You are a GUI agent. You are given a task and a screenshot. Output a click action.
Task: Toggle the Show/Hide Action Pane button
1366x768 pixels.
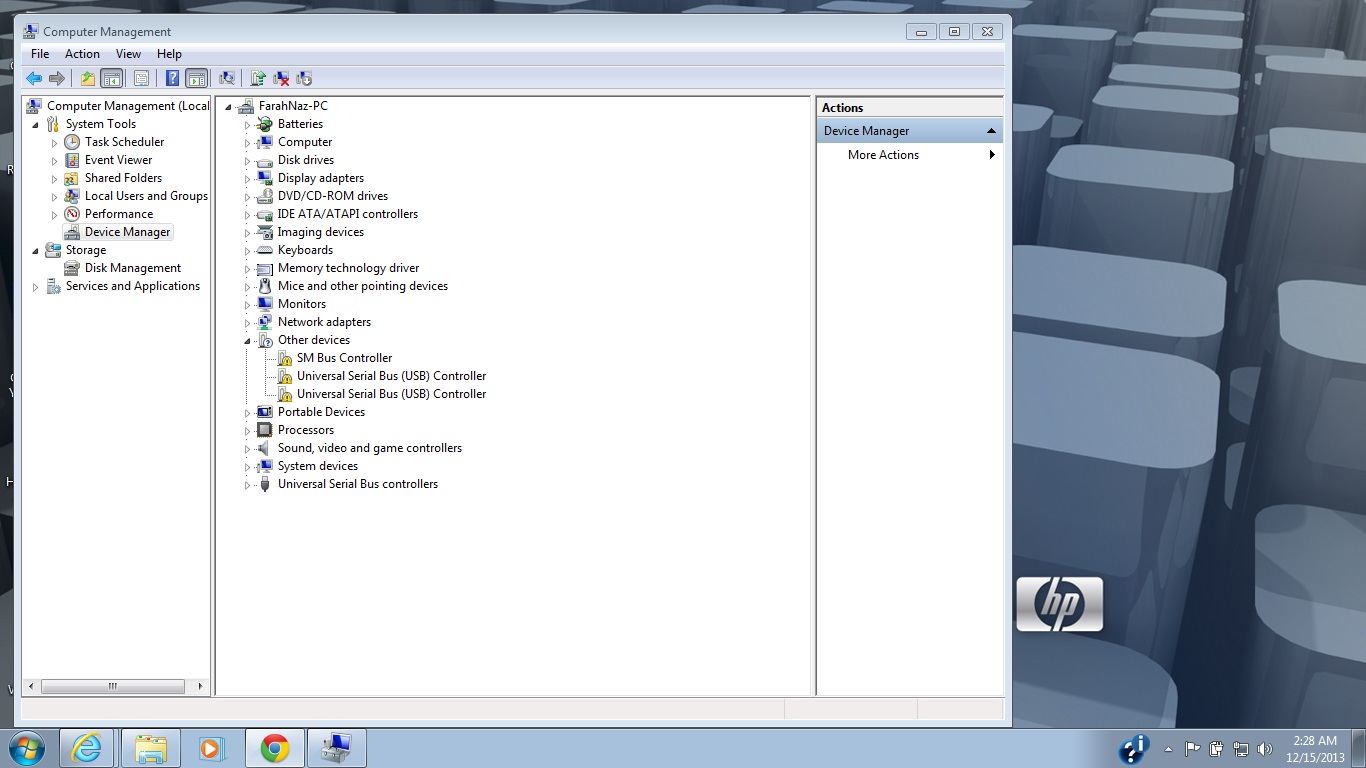[196, 78]
